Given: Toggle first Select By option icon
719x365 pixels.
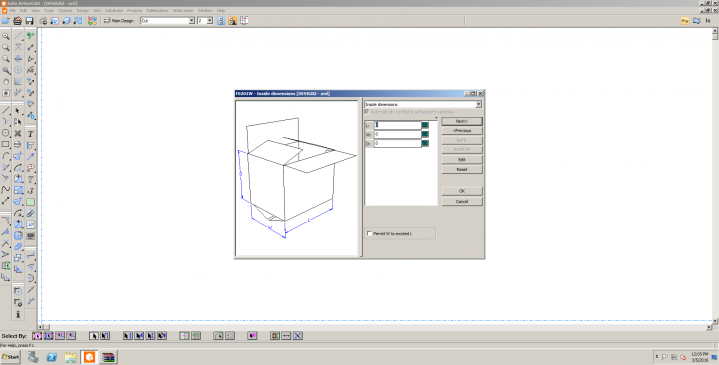Looking at the screenshot, I should 37,336.
